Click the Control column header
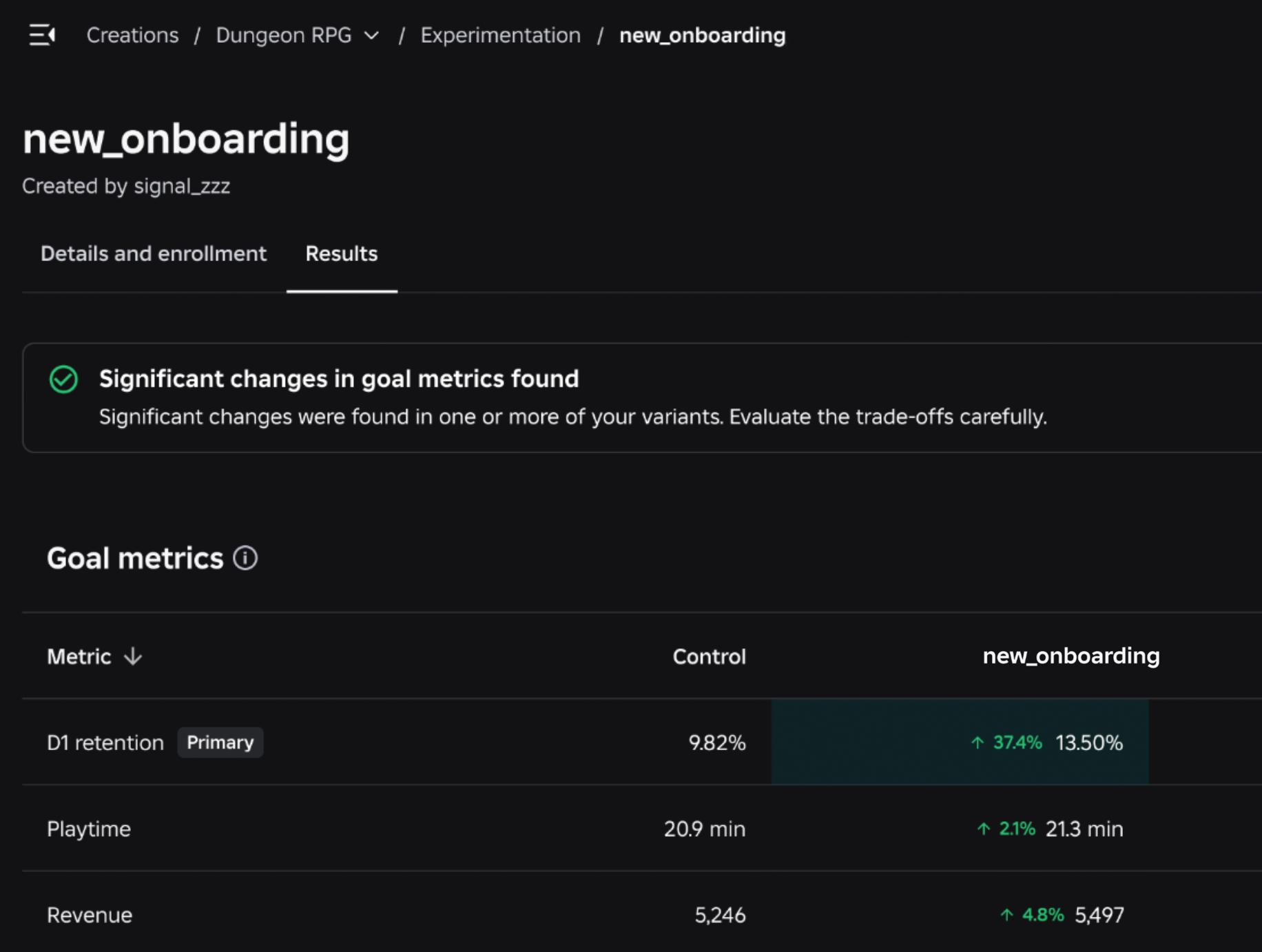Image resolution: width=1262 pixels, height=952 pixels. click(x=709, y=656)
